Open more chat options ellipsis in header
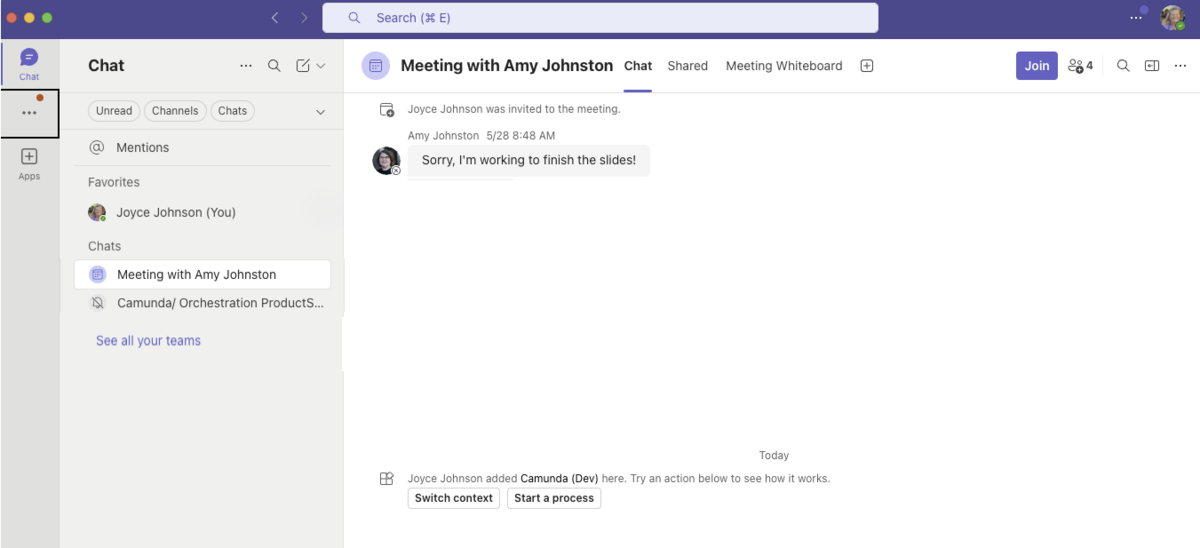 1181,66
